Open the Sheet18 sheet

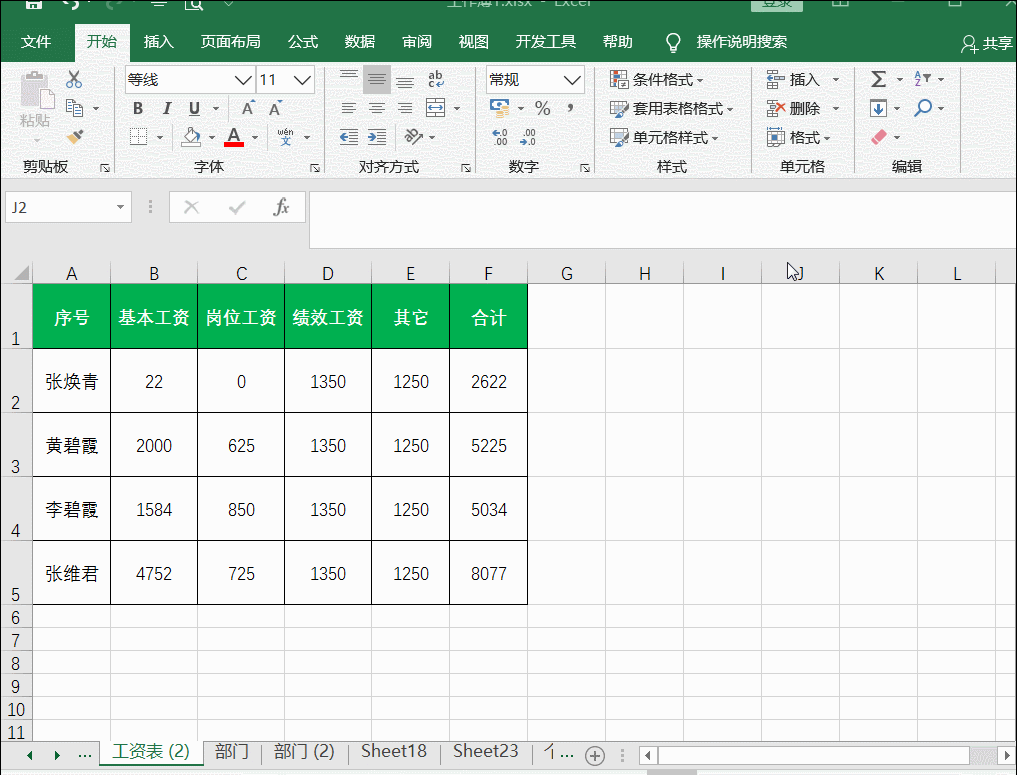394,752
